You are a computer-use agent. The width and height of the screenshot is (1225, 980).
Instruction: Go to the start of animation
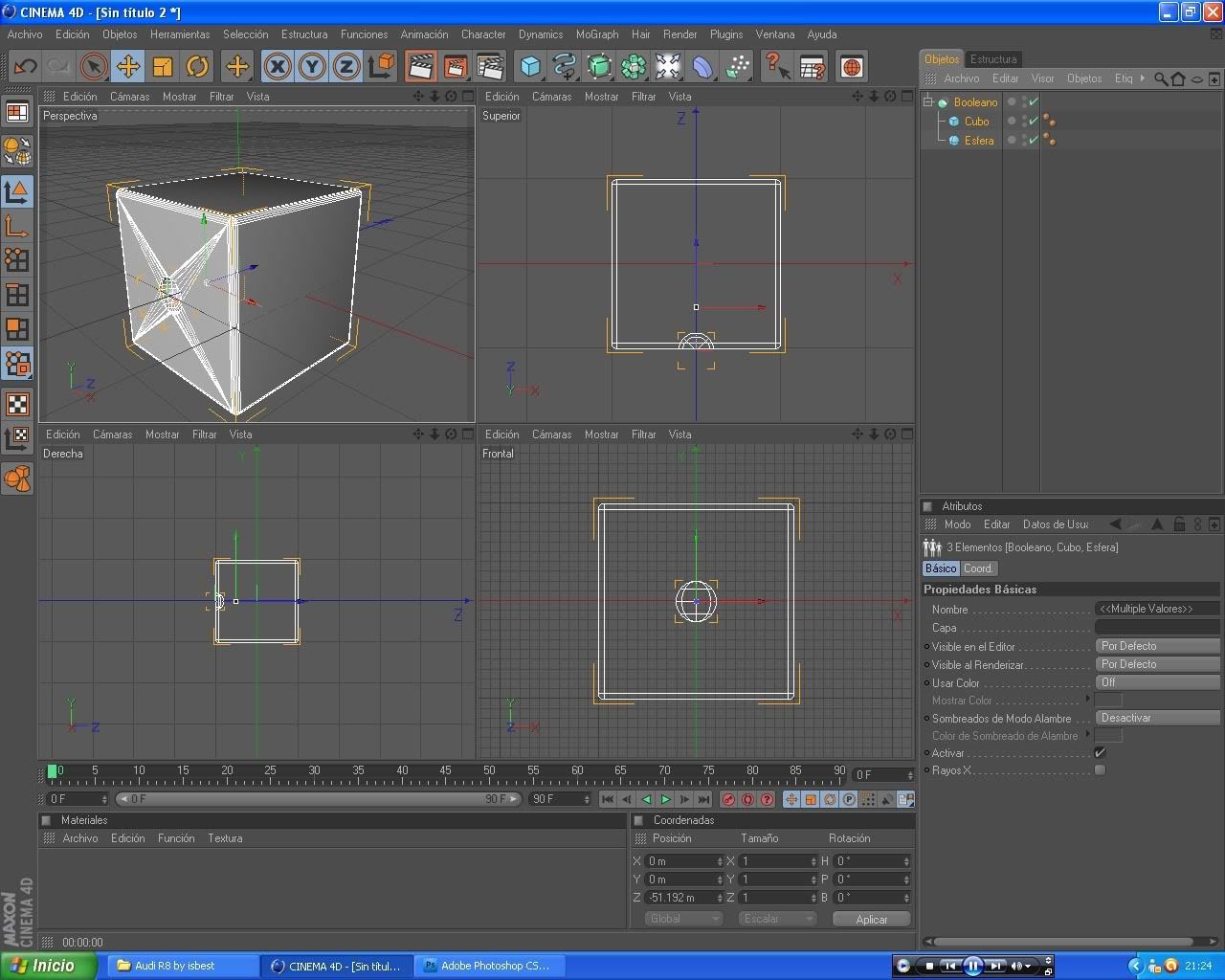coord(608,799)
